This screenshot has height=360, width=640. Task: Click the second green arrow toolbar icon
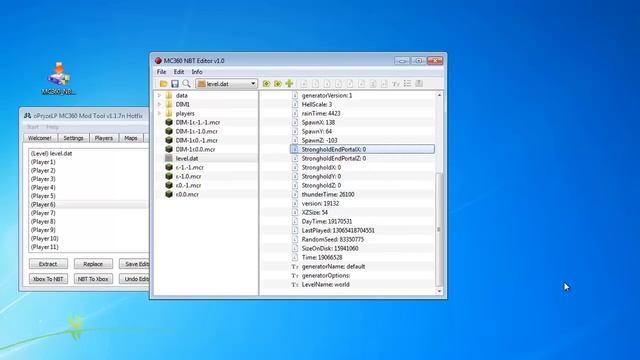coord(278,84)
